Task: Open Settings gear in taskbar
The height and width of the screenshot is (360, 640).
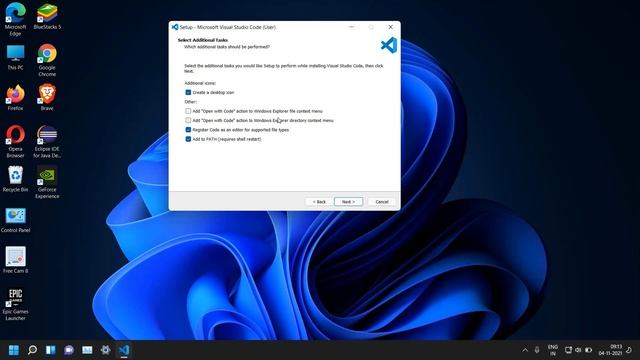Action: click(105, 350)
